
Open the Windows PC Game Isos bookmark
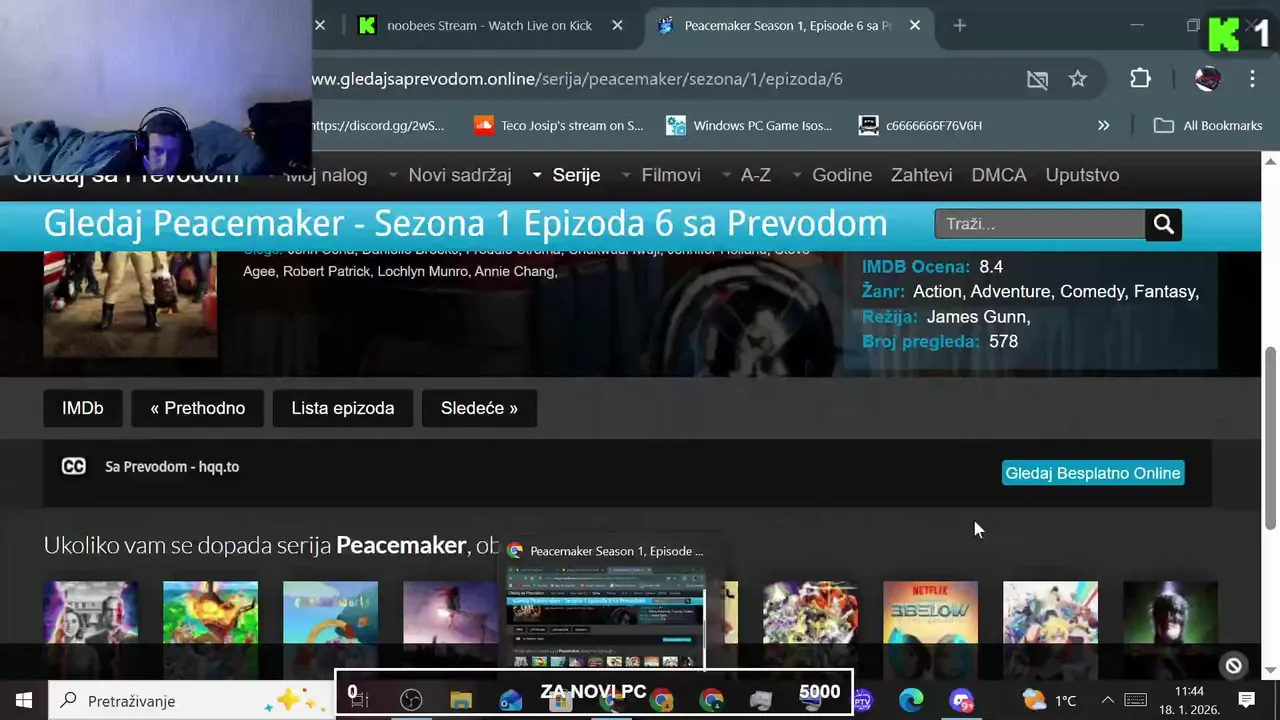(x=749, y=125)
